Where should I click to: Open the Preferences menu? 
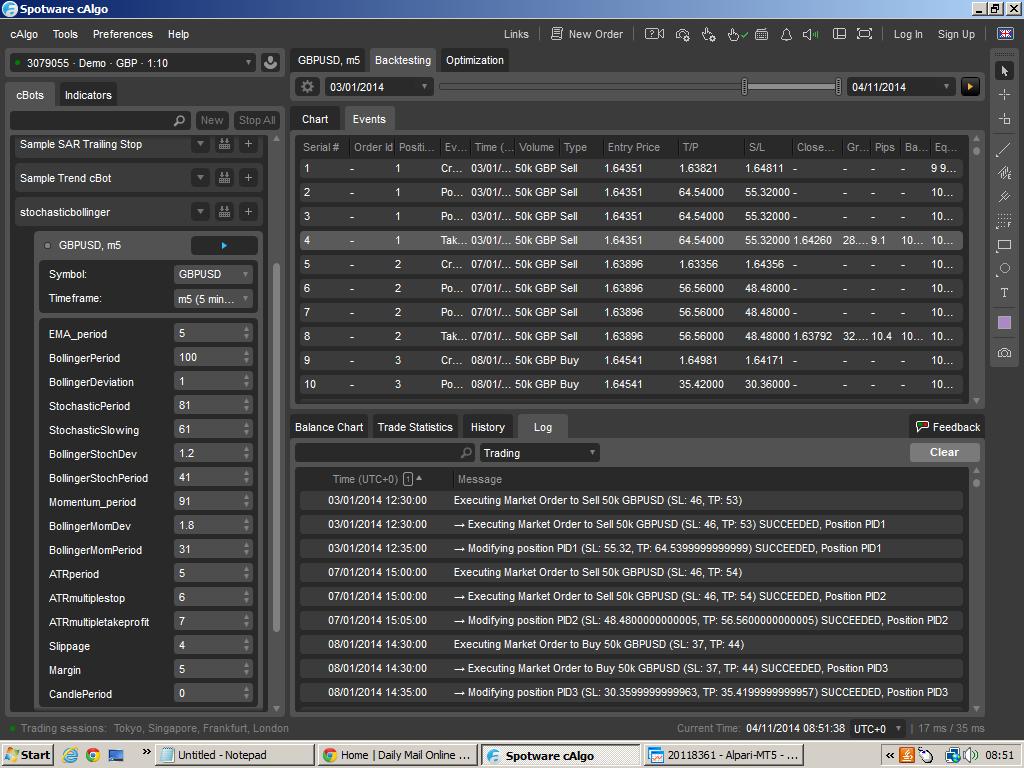[x=123, y=34]
